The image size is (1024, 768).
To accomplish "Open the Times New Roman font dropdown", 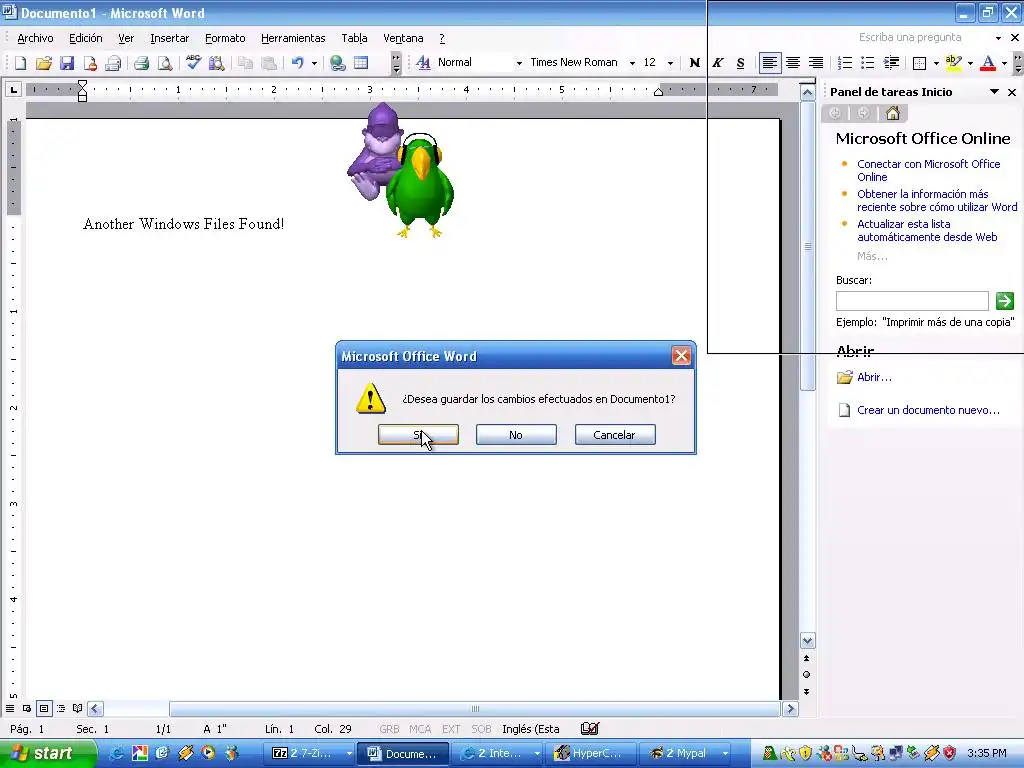I will 632,63.
